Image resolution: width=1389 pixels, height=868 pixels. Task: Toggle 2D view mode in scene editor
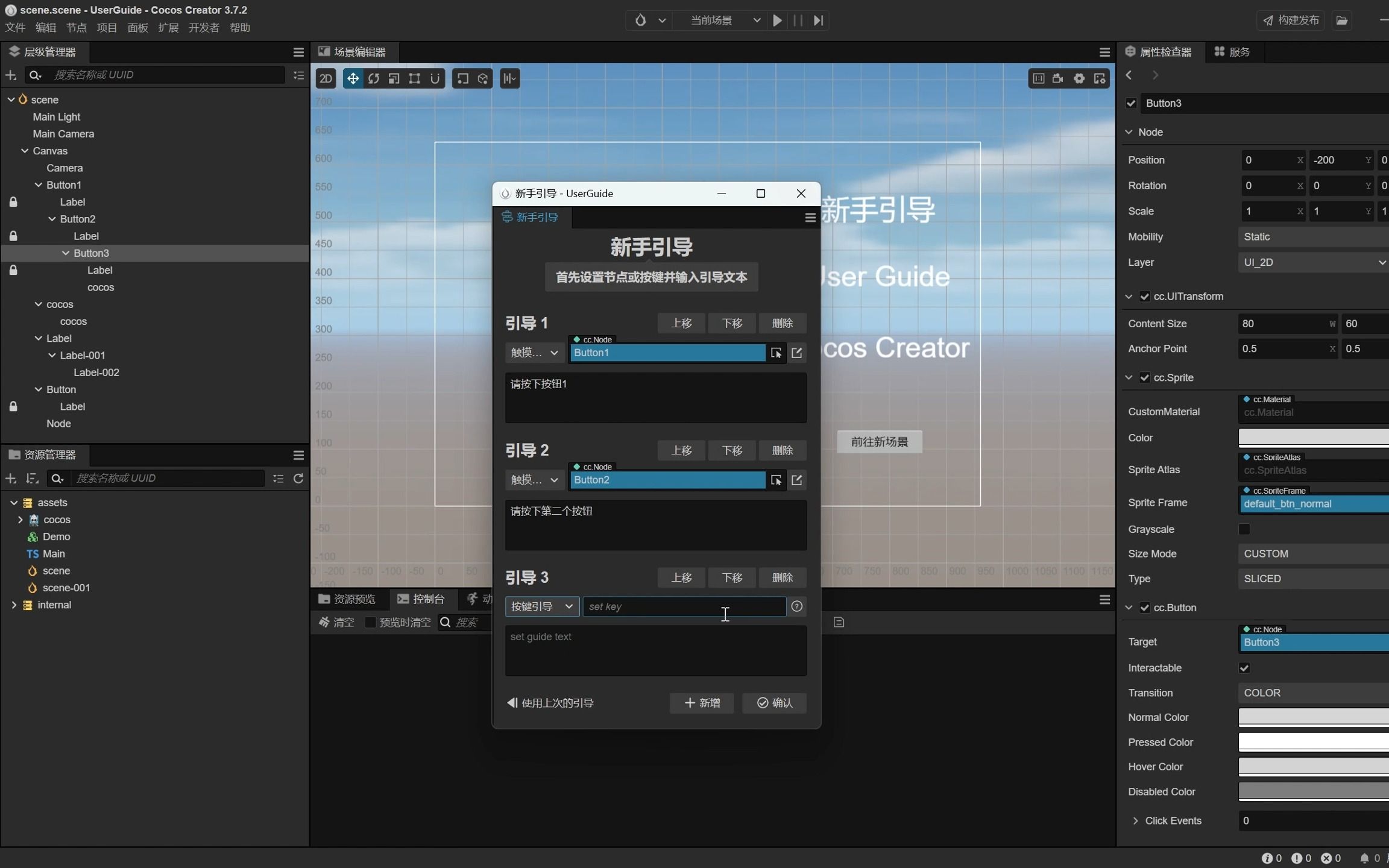[x=326, y=78]
